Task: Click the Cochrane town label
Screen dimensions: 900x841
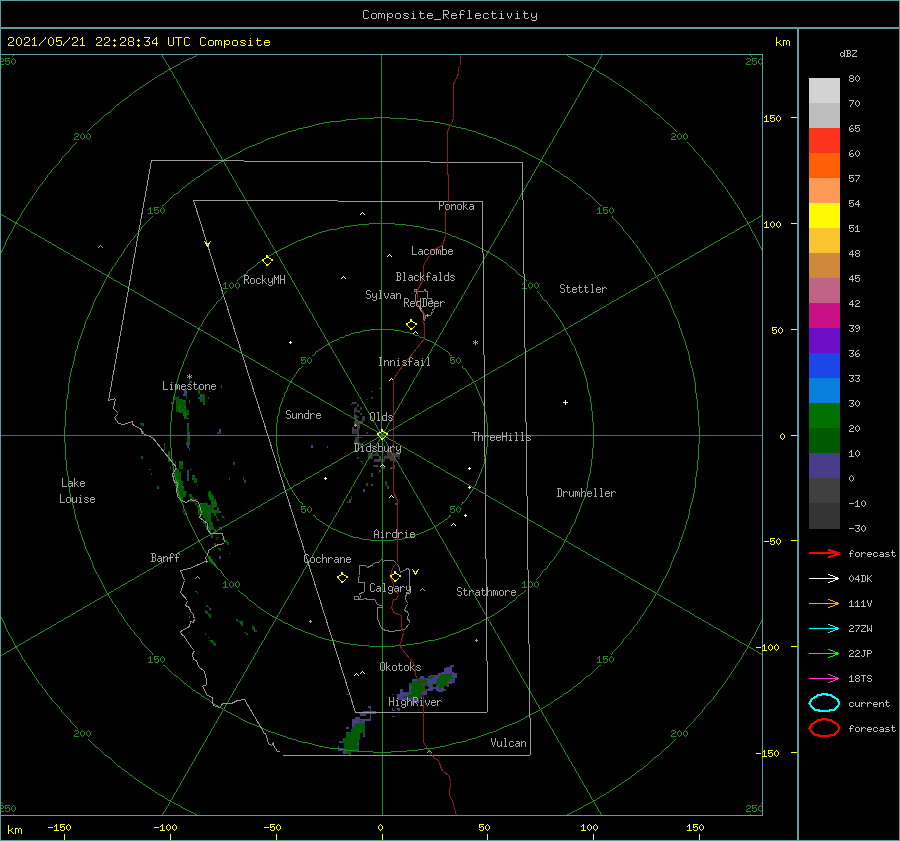Action: pyautogui.click(x=327, y=559)
